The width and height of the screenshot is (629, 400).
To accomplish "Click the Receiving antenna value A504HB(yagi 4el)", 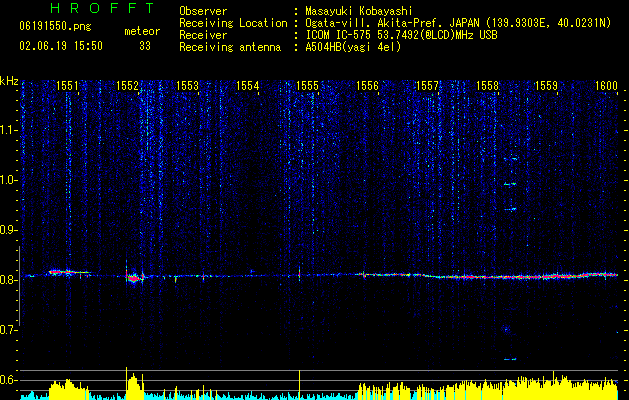I will (353, 47).
